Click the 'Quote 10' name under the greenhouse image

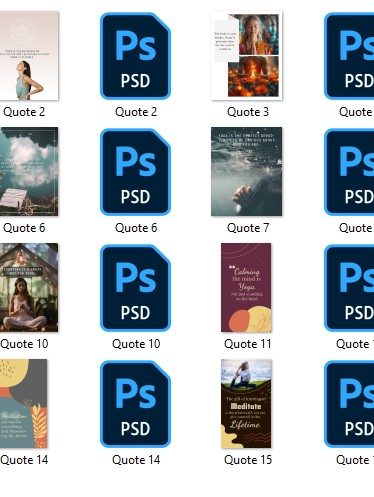click(24, 344)
